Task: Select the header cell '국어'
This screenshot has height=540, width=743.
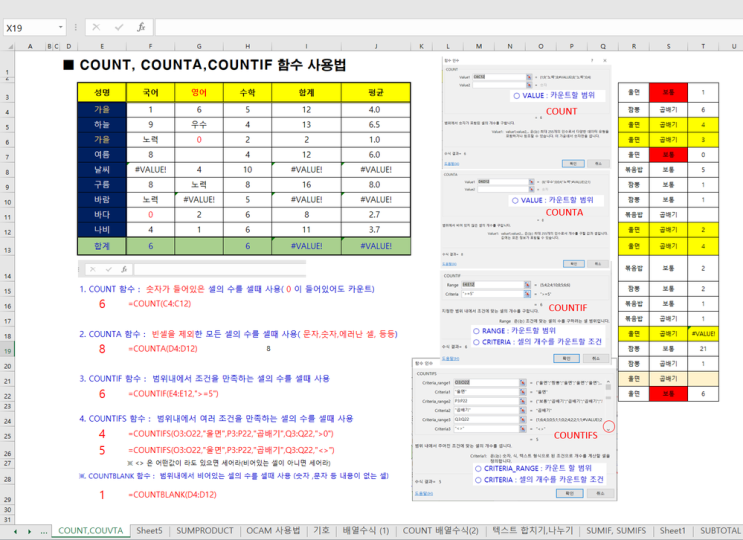Action: click(150, 92)
